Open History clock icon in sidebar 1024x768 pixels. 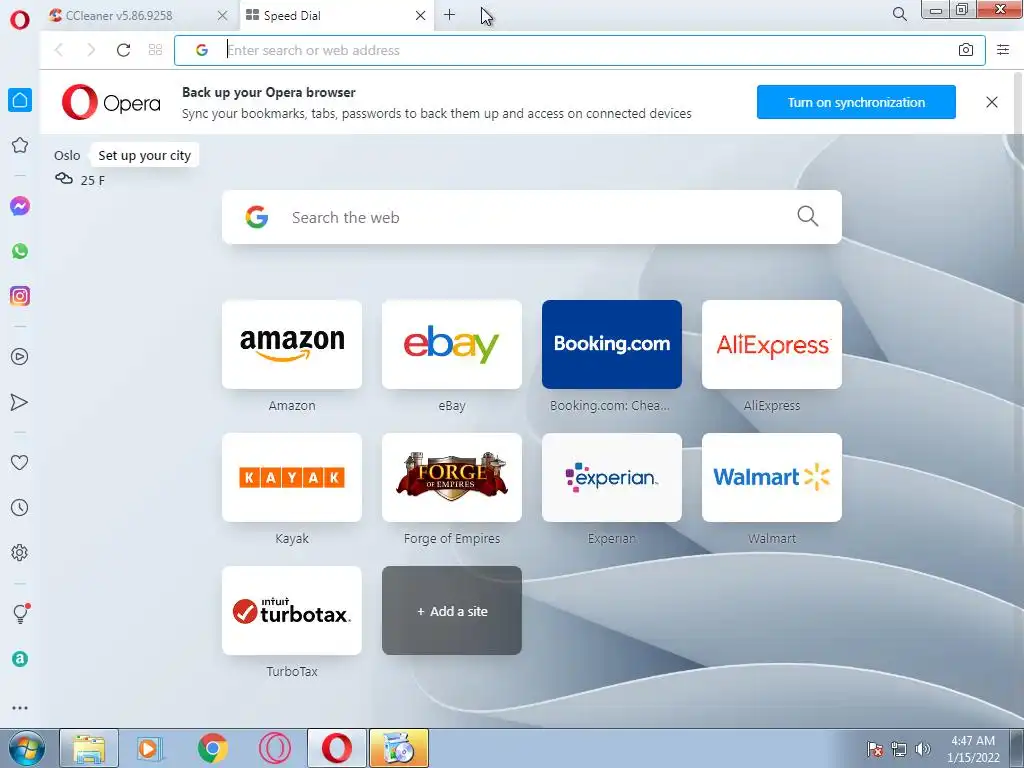click(20, 507)
